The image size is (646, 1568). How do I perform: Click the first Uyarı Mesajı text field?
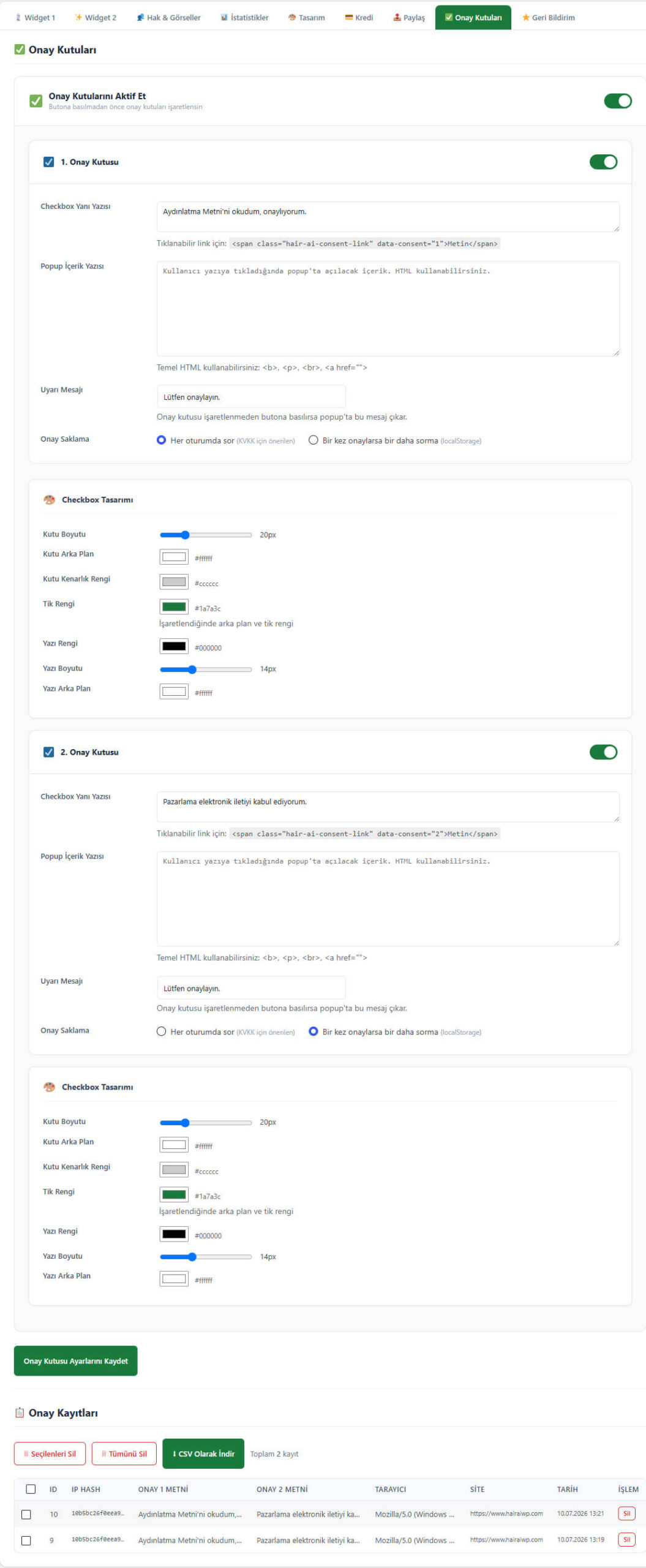[x=251, y=396]
